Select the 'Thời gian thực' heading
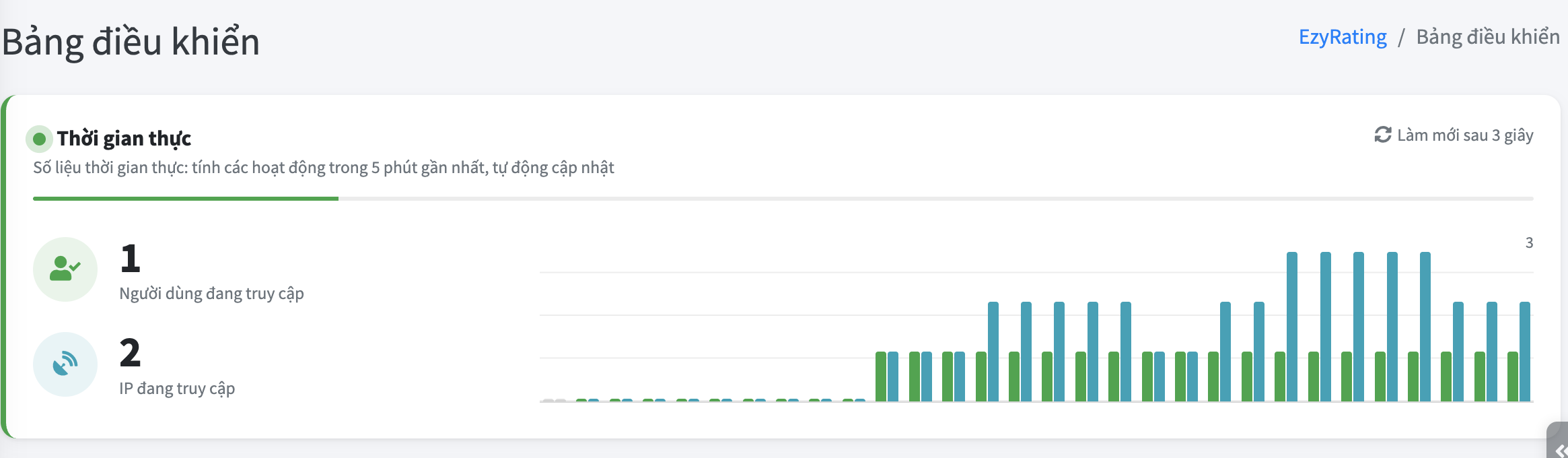Screen dimensions: 1568x458 coord(124,138)
